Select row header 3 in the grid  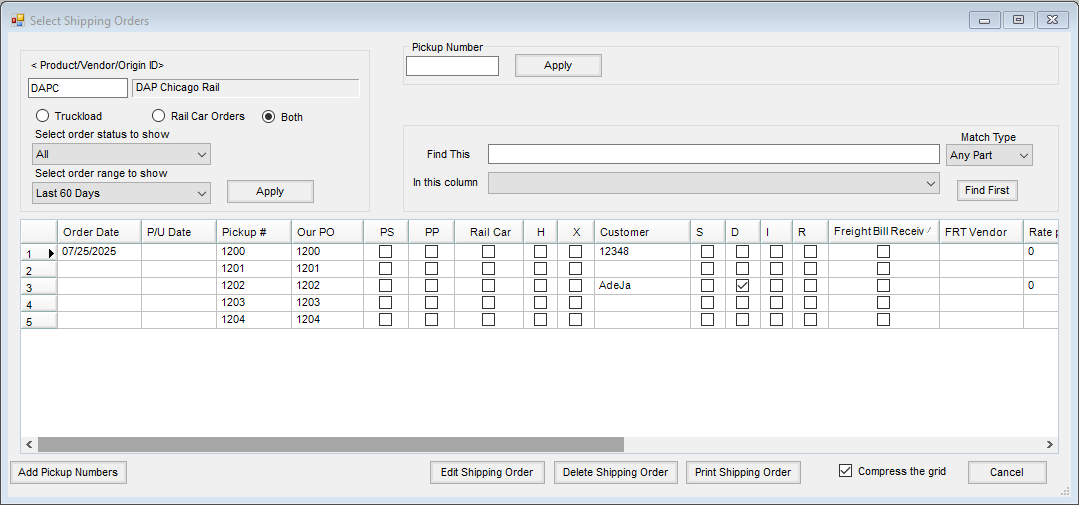point(39,287)
